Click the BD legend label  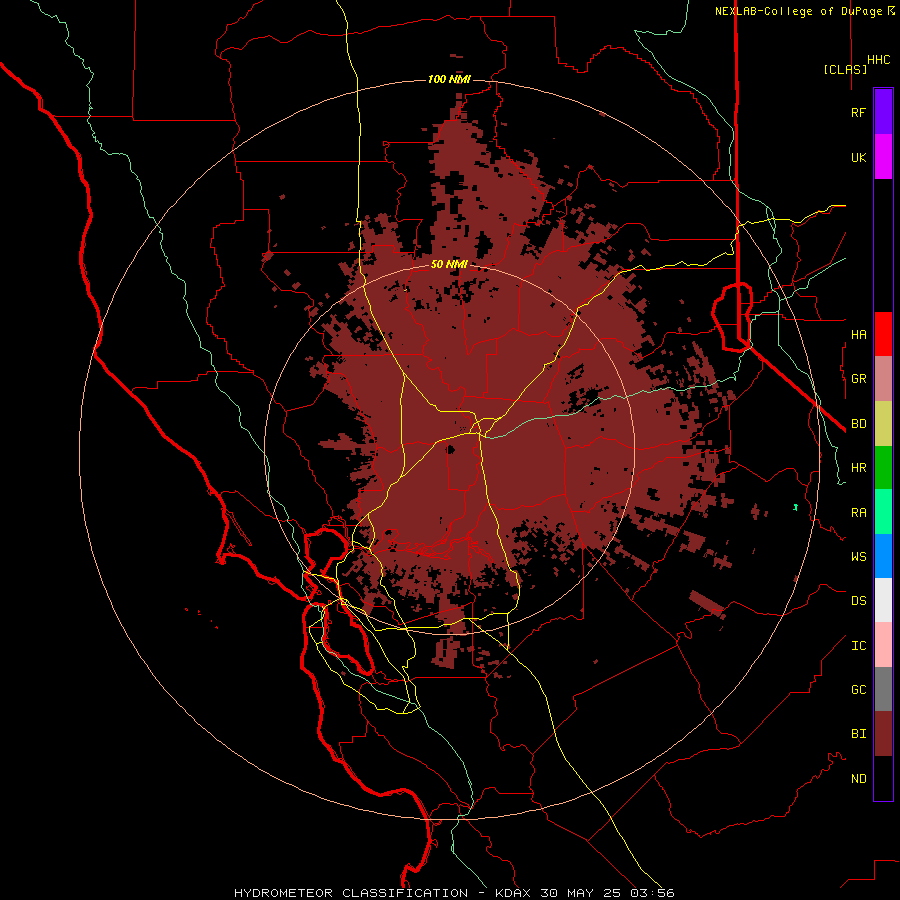(858, 424)
